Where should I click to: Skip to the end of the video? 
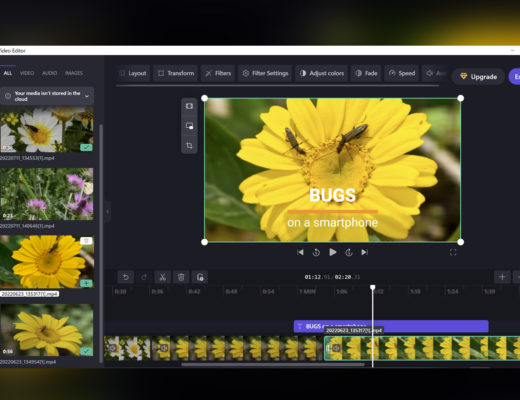click(364, 252)
